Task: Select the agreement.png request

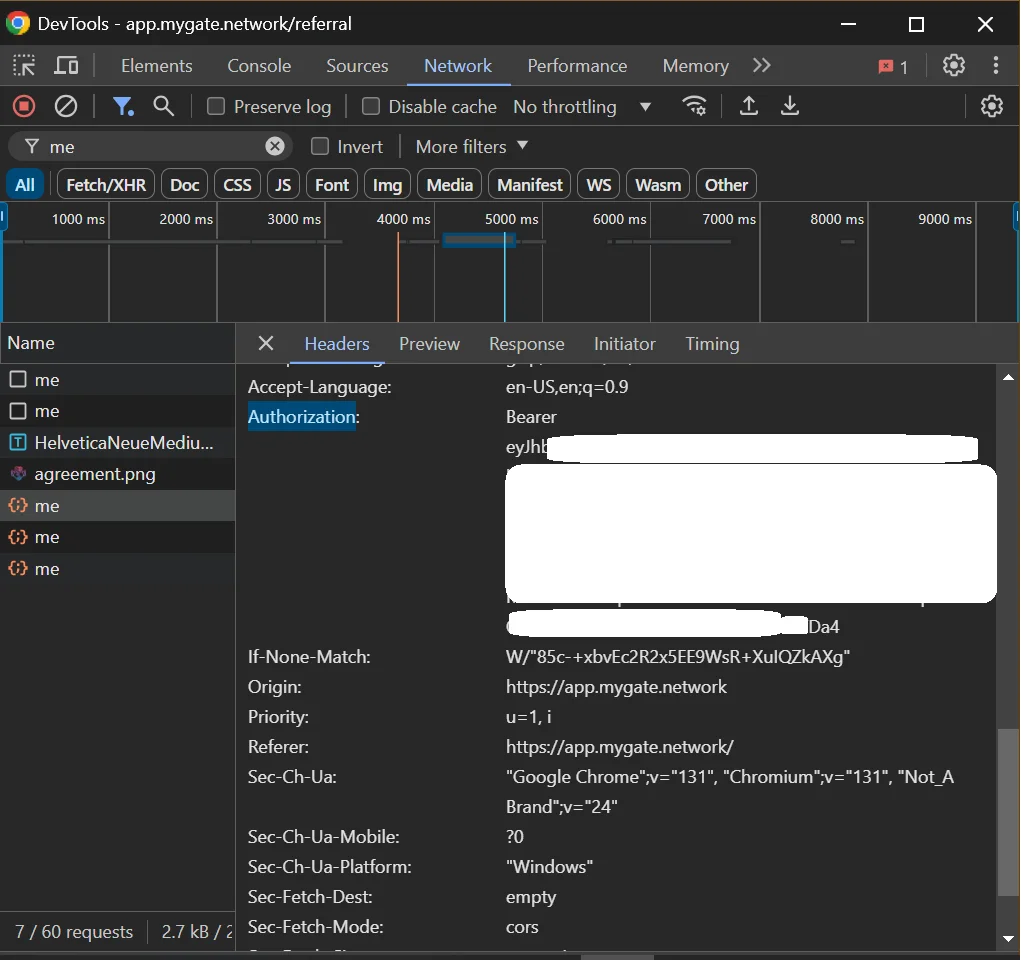Action: point(117,474)
